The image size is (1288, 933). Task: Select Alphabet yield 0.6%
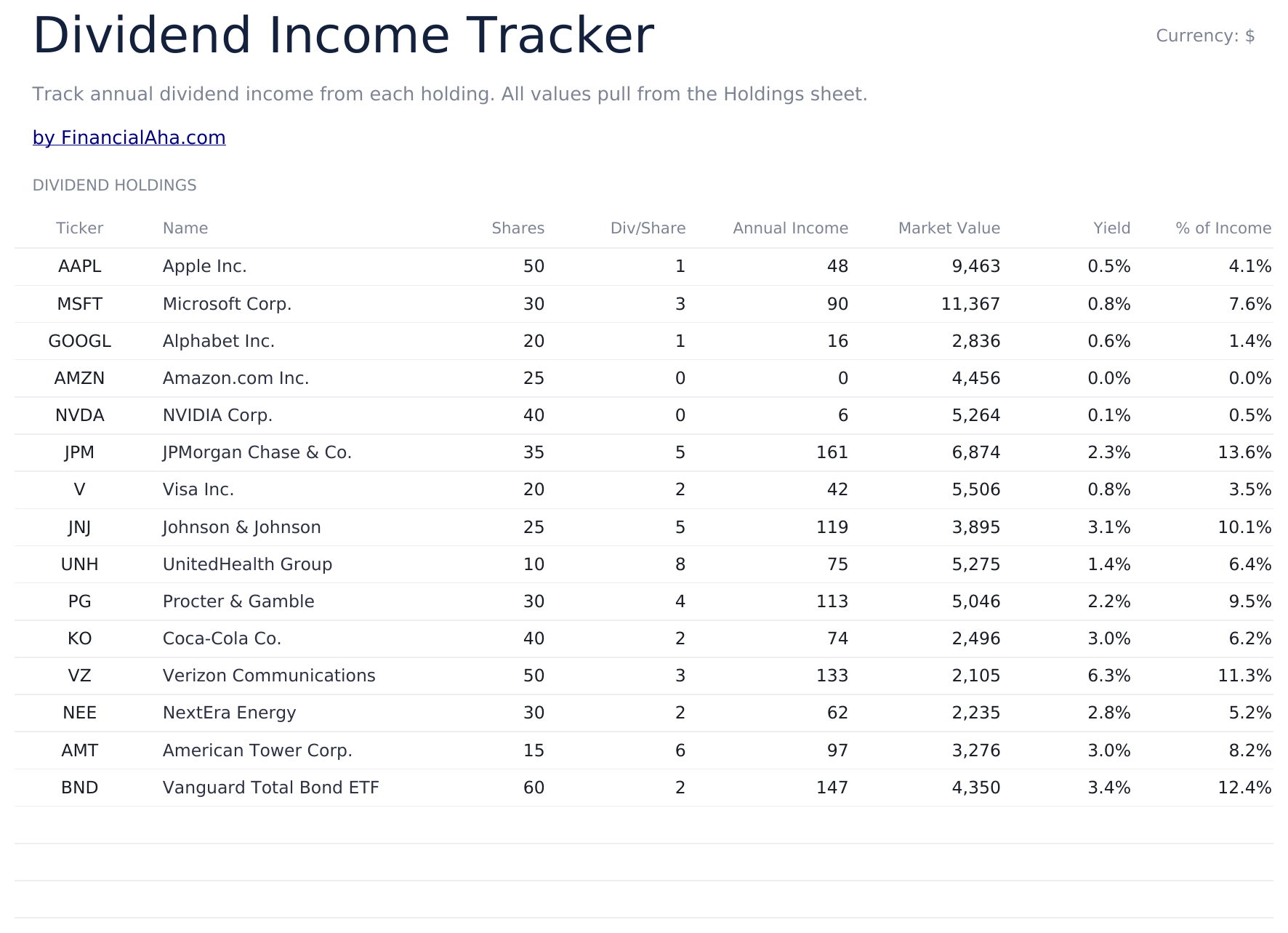[x=1109, y=341]
